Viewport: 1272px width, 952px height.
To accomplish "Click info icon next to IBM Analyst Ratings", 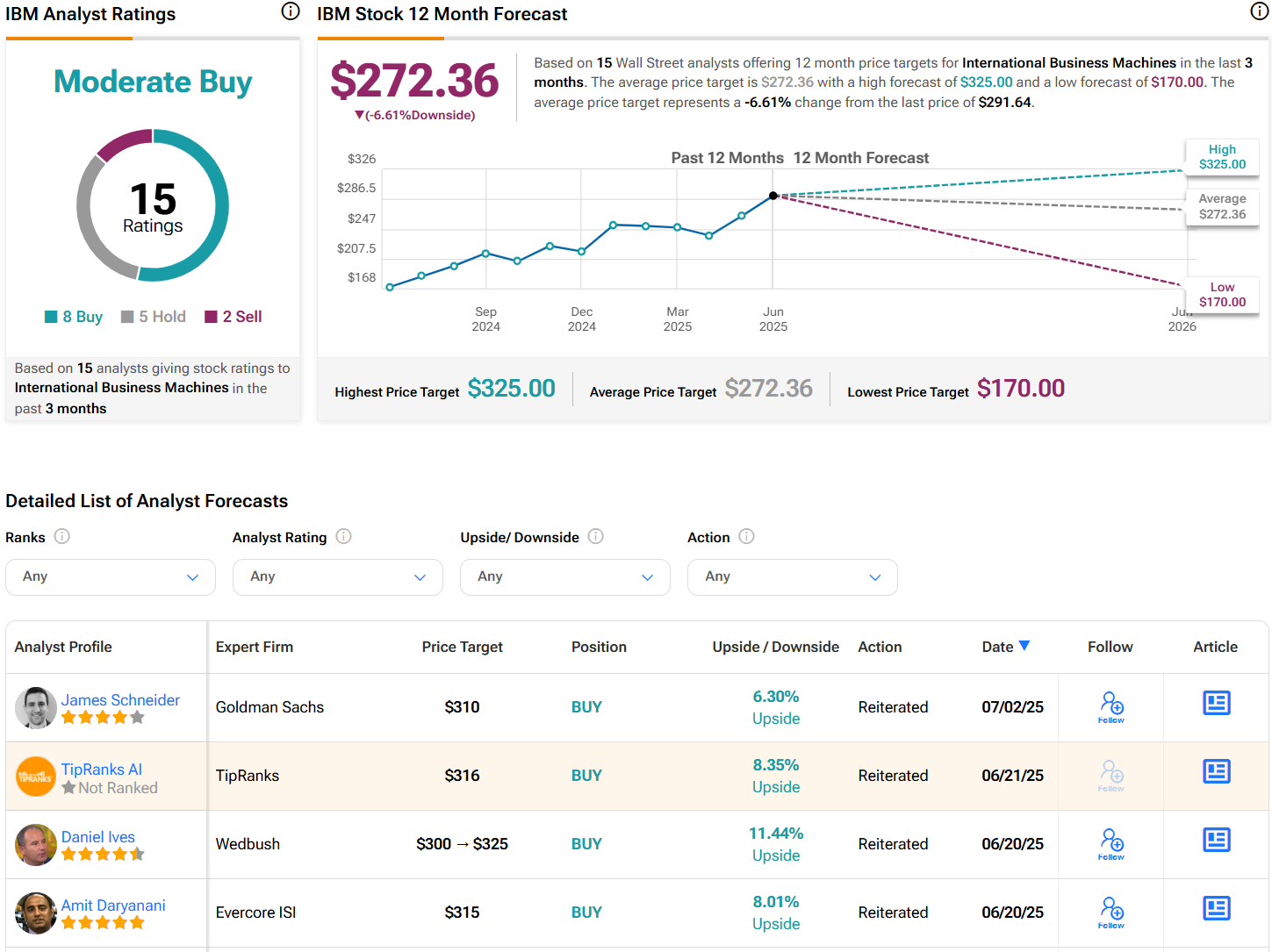I will 291,11.
